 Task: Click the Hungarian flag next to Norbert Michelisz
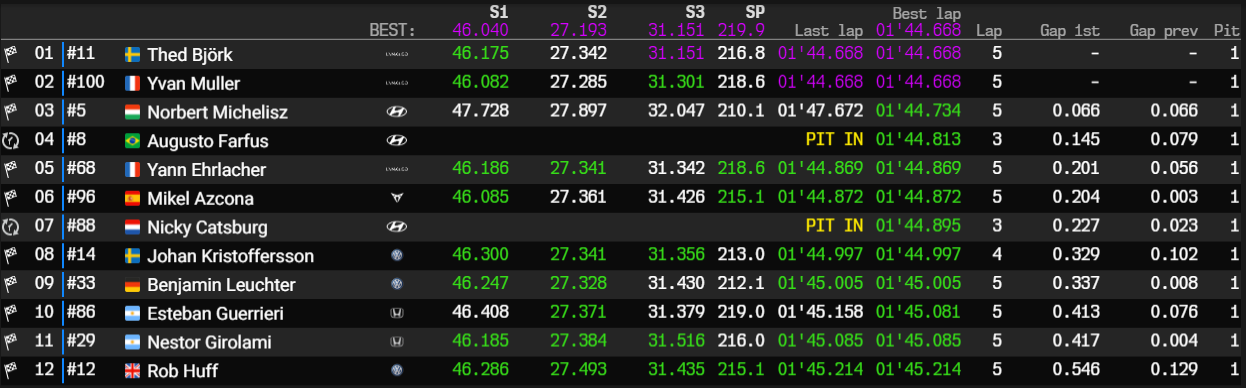[x=133, y=112]
